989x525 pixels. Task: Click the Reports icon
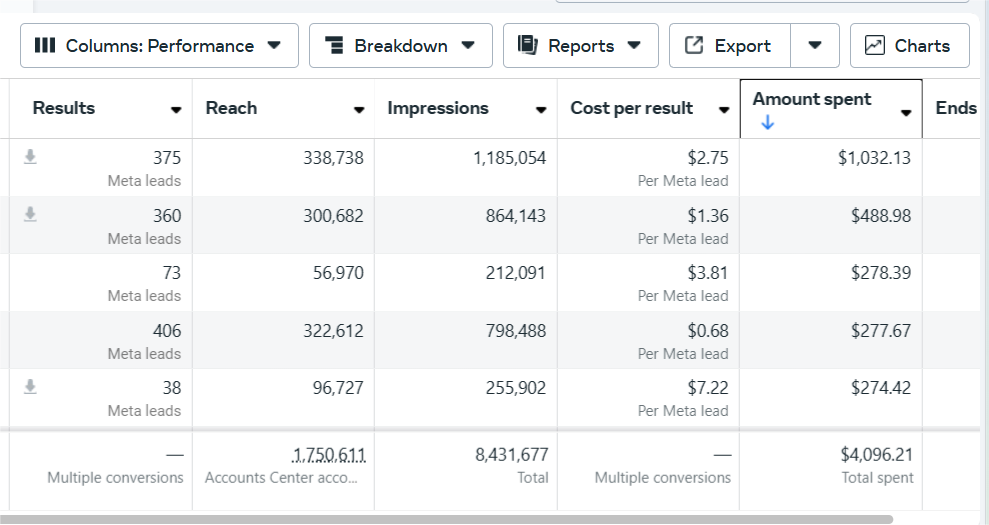(528, 46)
